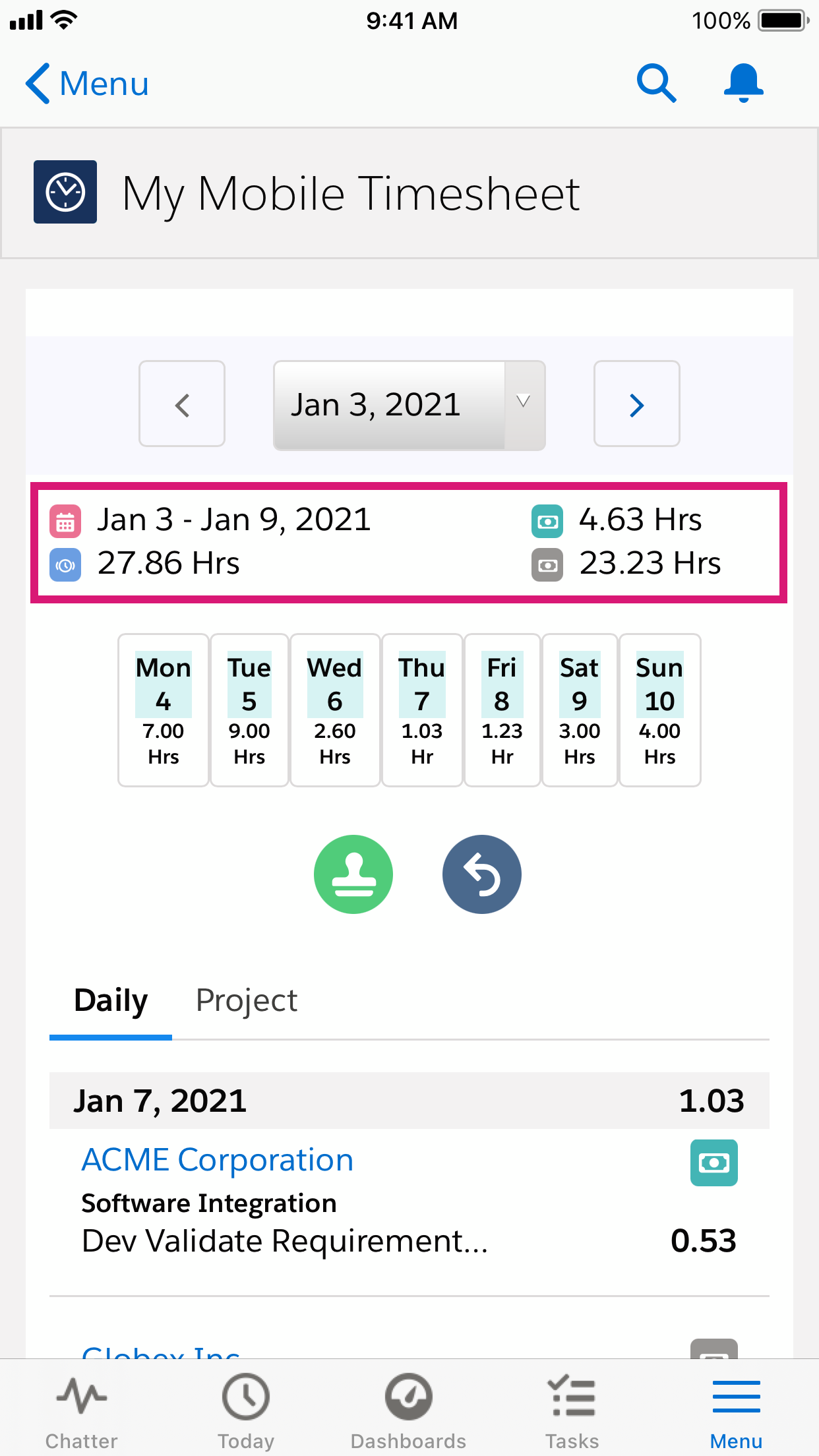Click the gray non-billable hours icon
Image resolution: width=819 pixels, height=1456 pixels.
[x=547, y=565]
